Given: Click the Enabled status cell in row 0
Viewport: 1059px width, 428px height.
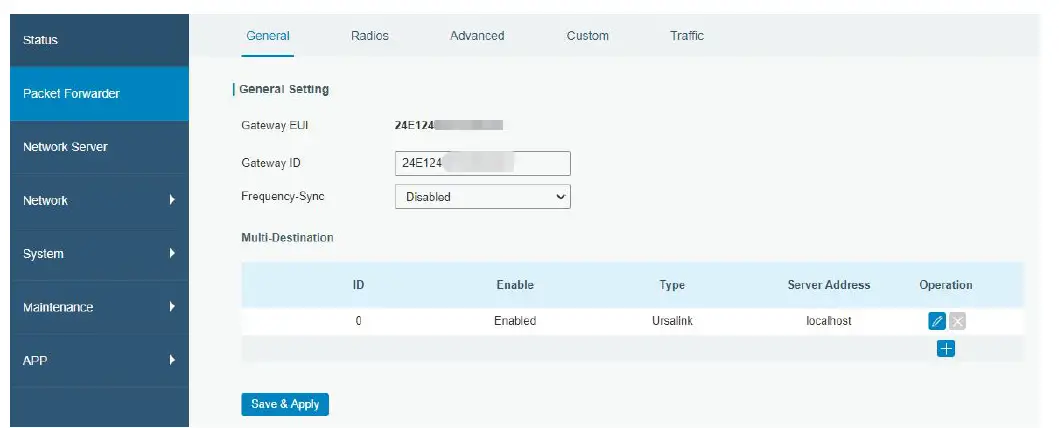Looking at the screenshot, I should point(515,321).
